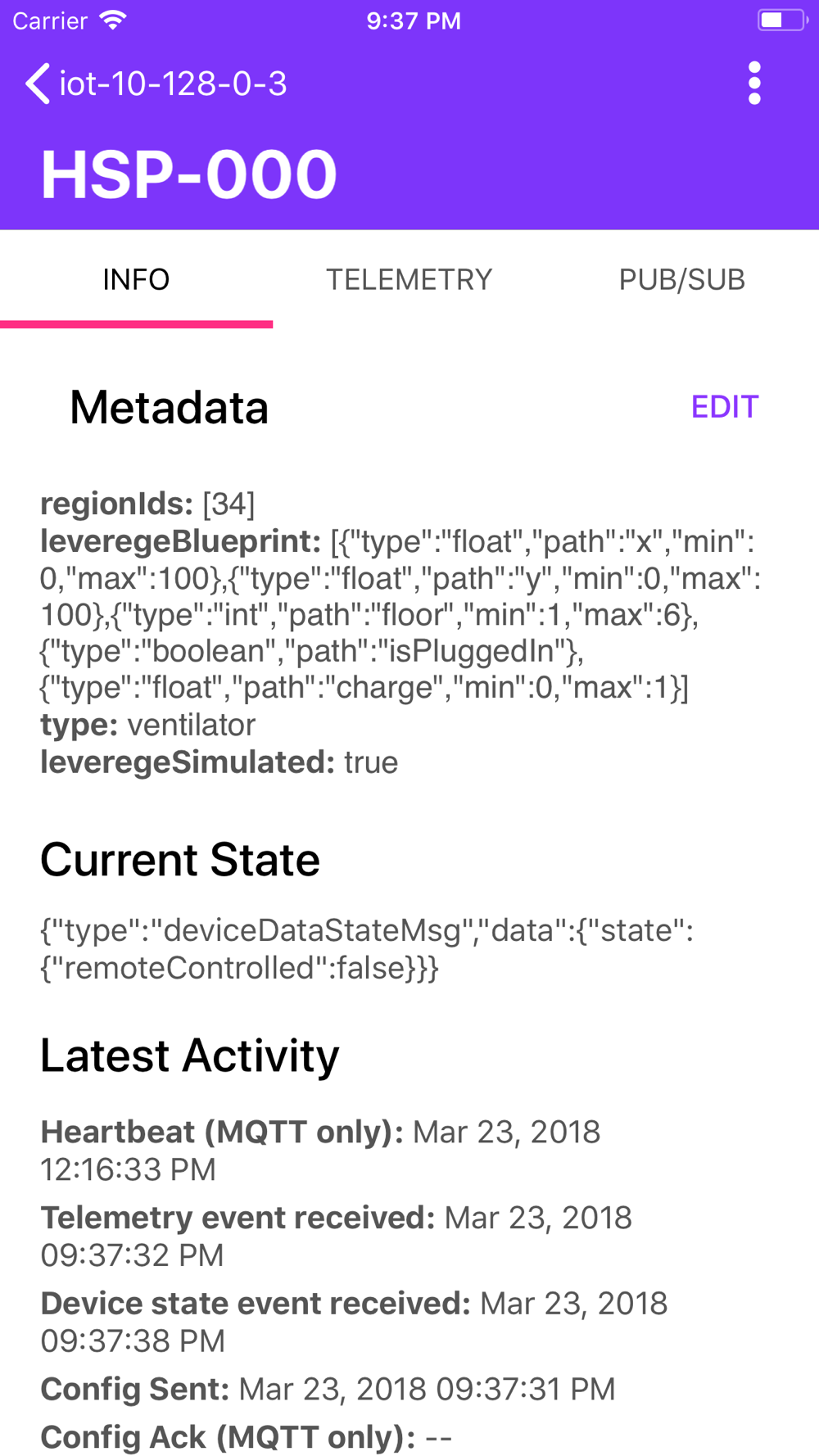Viewport: 819px width, 1456px height.
Task: Select the regionIds metadata row
Action: click(x=148, y=504)
